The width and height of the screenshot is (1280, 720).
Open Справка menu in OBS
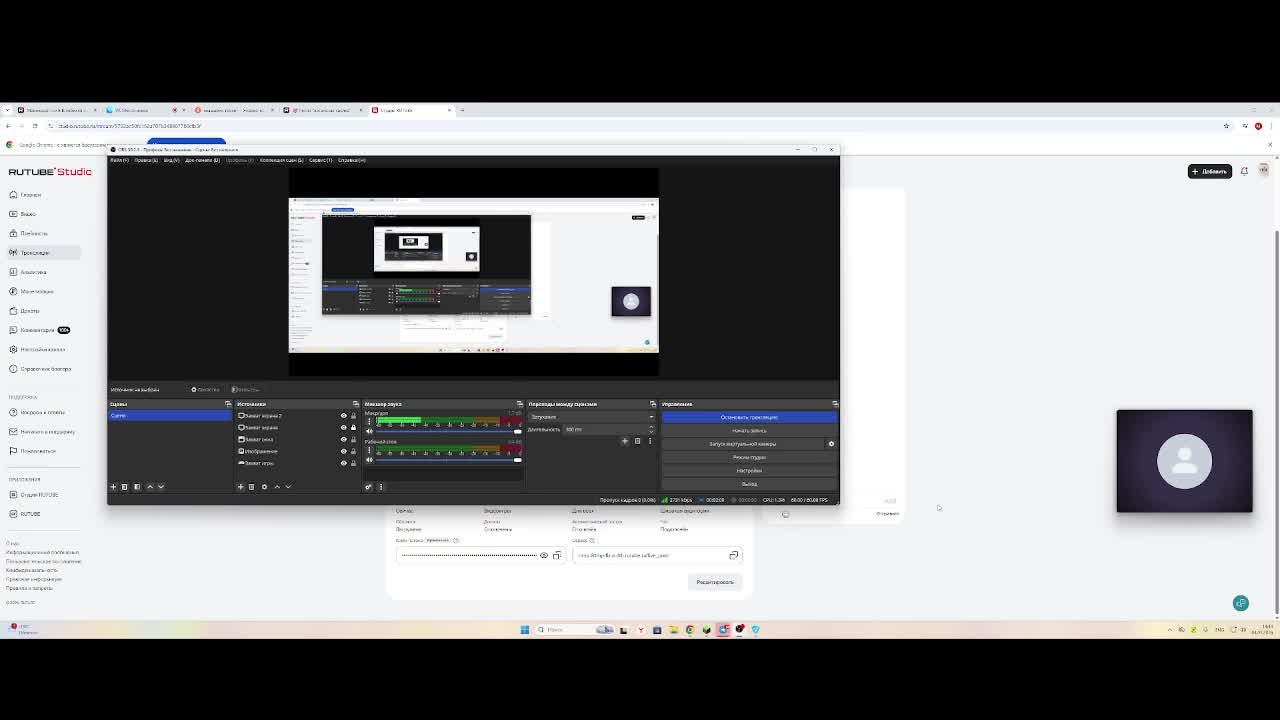pyautogui.click(x=352, y=160)
